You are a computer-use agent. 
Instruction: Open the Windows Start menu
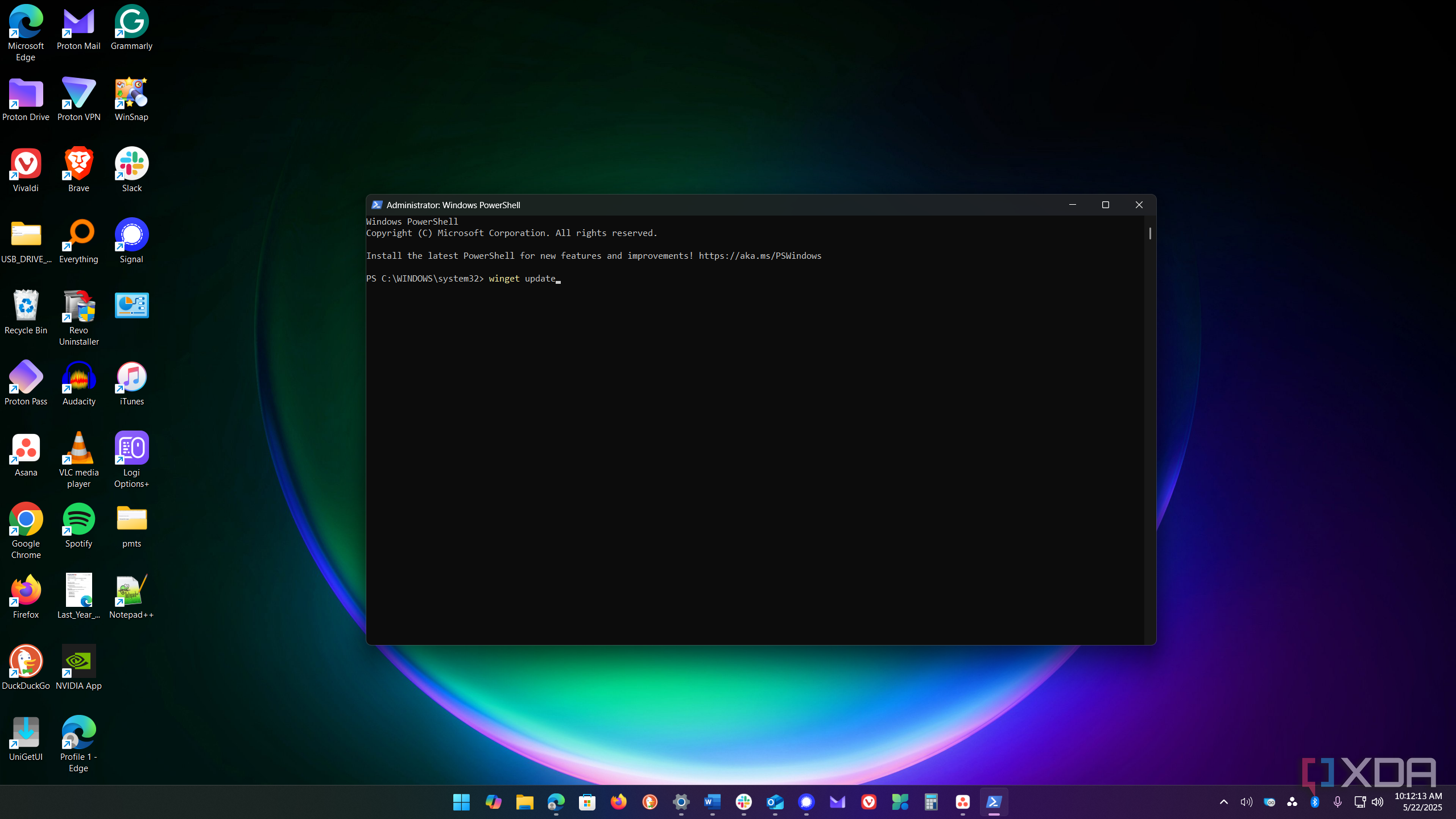point(461,802)
